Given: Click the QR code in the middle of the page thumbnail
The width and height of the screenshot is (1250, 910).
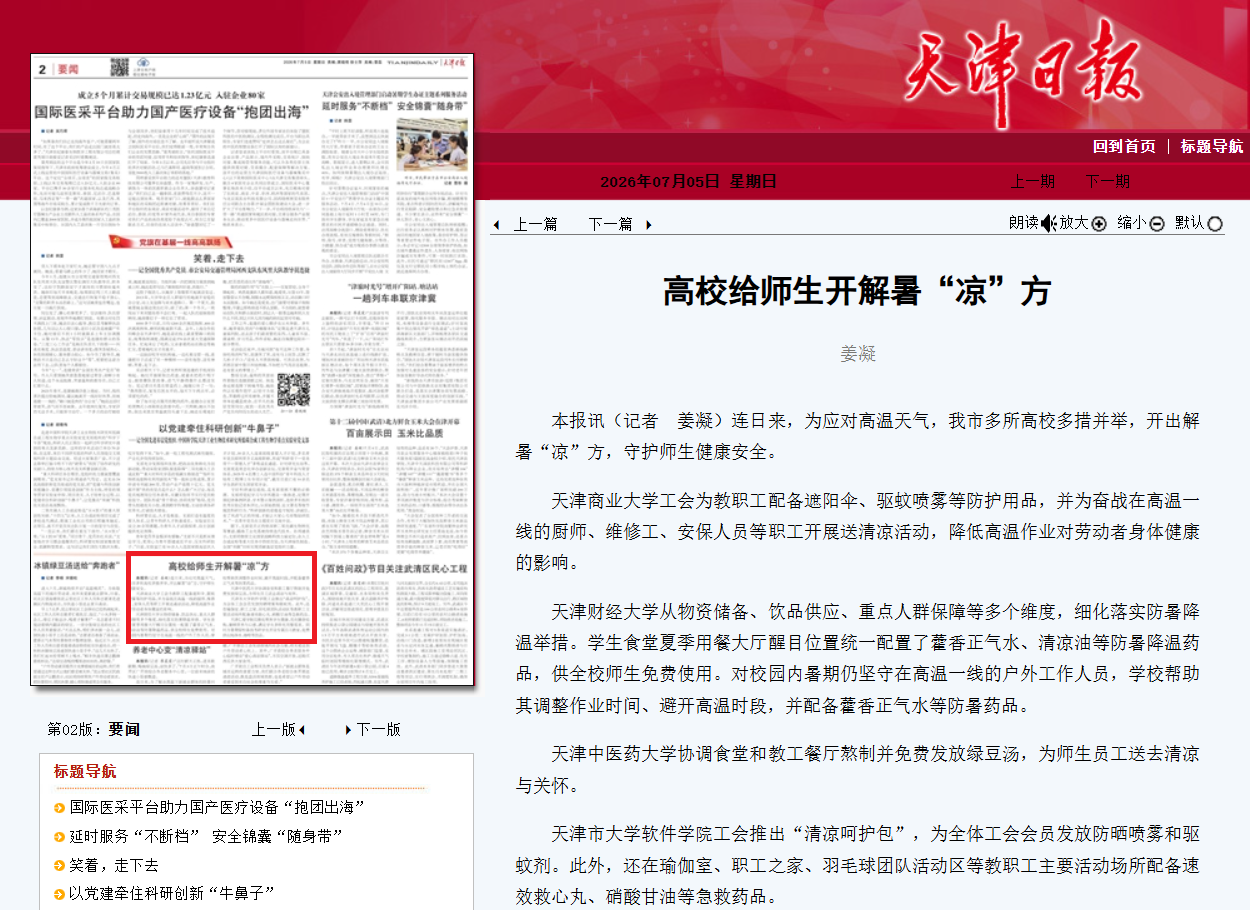Looking at the screenshot, I should [293, 389].
